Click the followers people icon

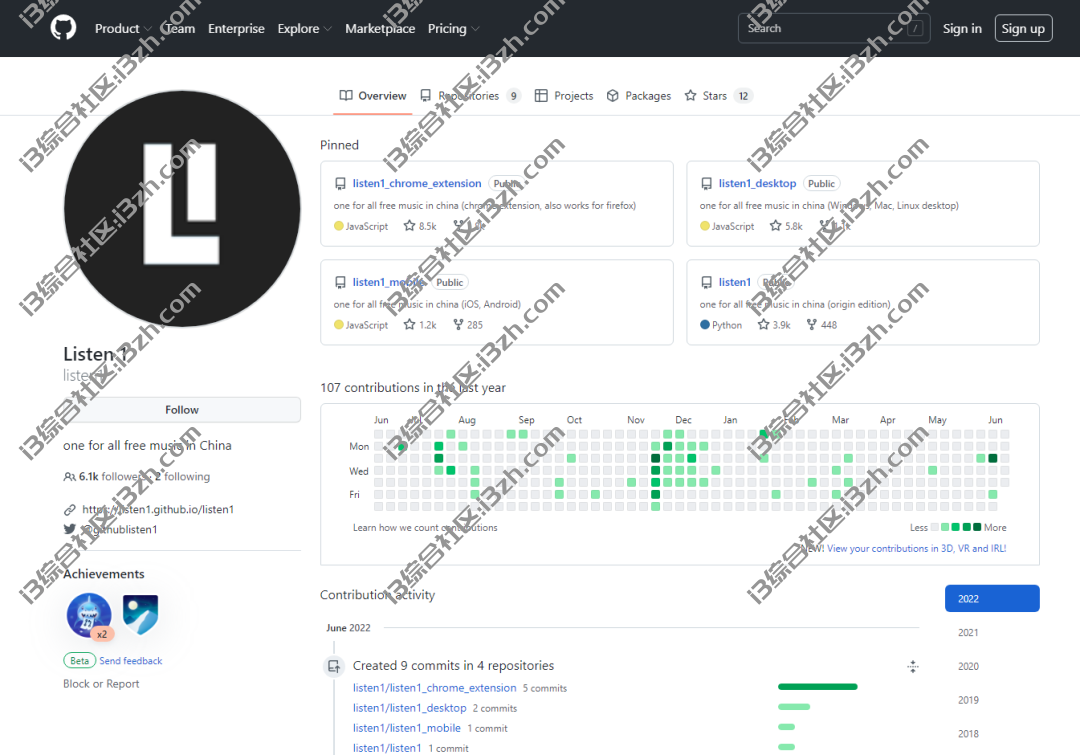70,477
